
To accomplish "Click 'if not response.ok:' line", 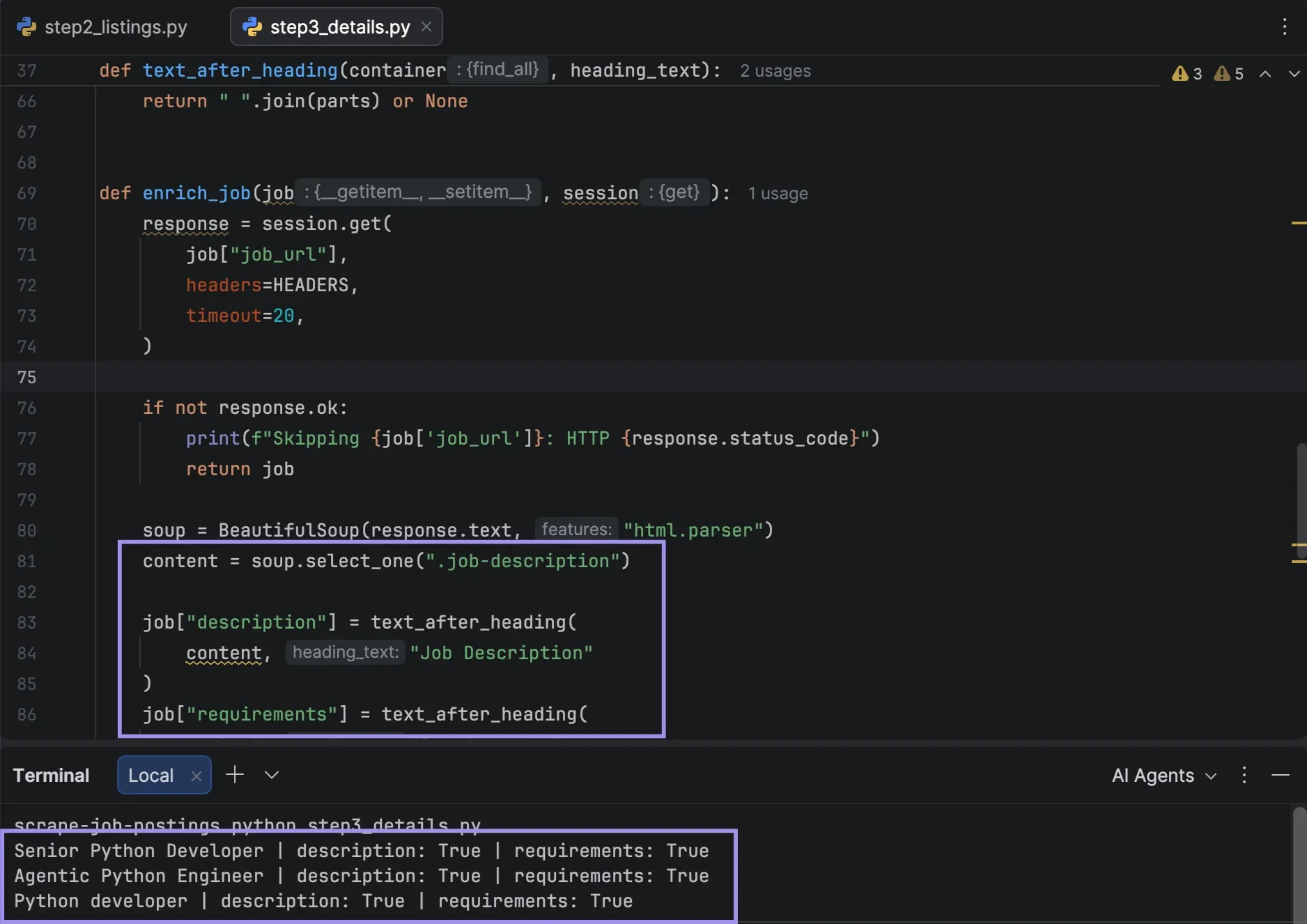I will point(245,408).
